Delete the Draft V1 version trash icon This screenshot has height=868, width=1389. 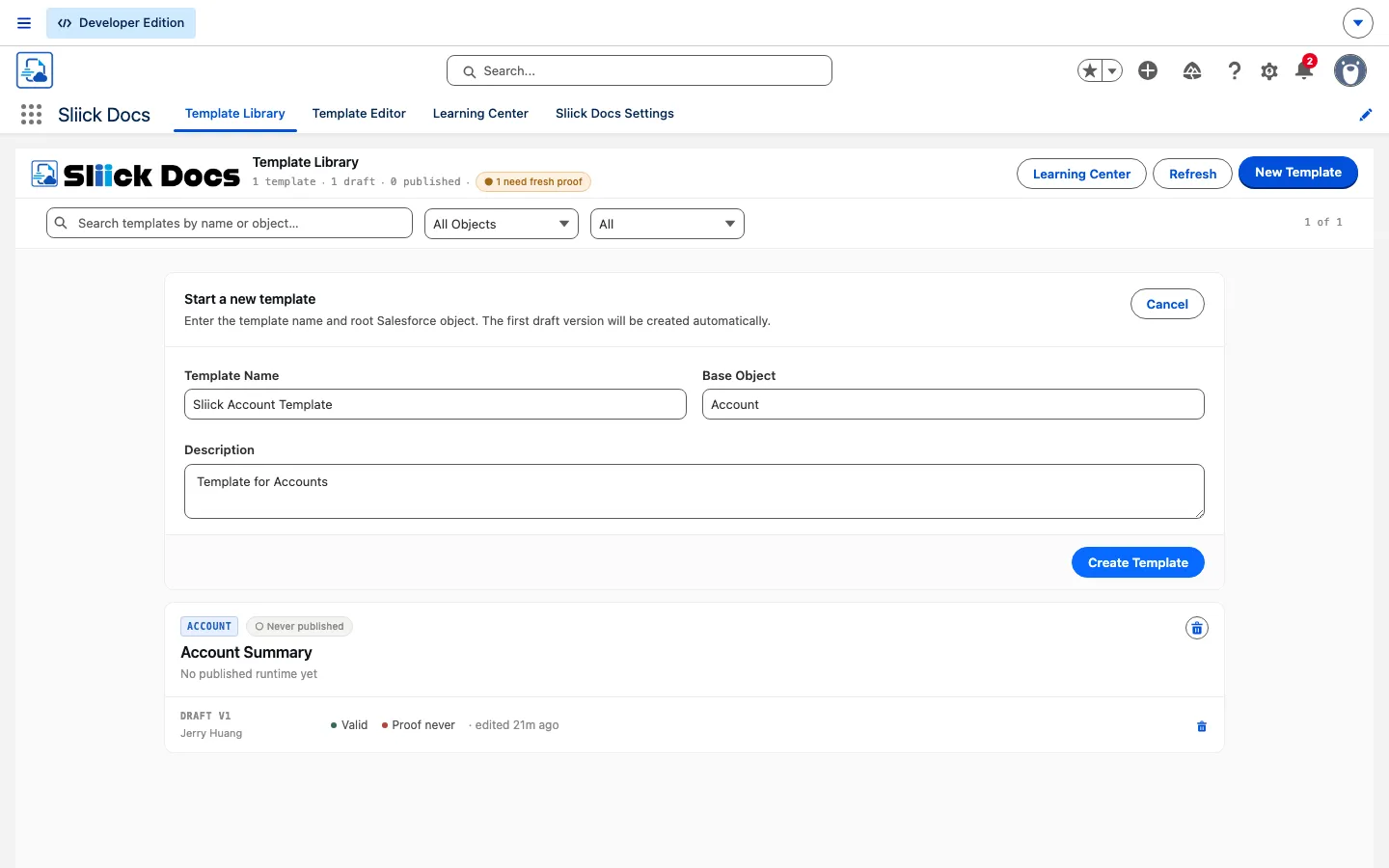click(1202, 726)
